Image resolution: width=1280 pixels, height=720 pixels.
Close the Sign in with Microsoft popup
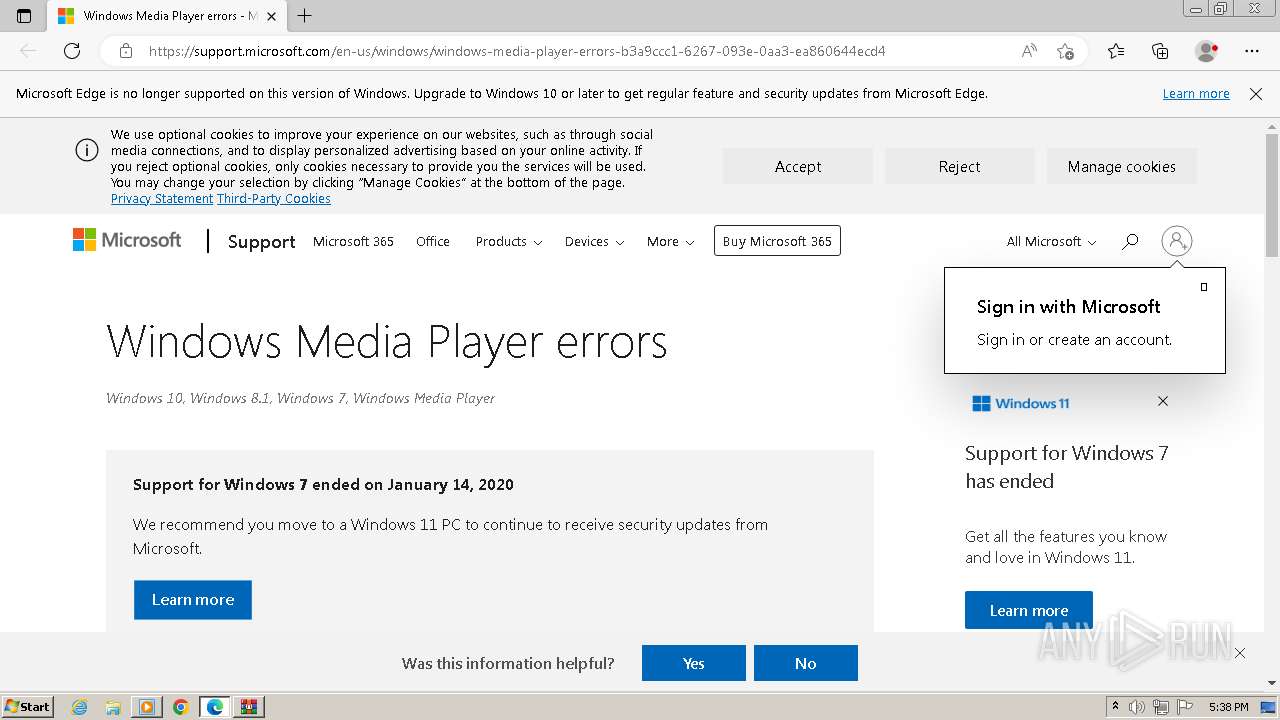[1204, 287]
